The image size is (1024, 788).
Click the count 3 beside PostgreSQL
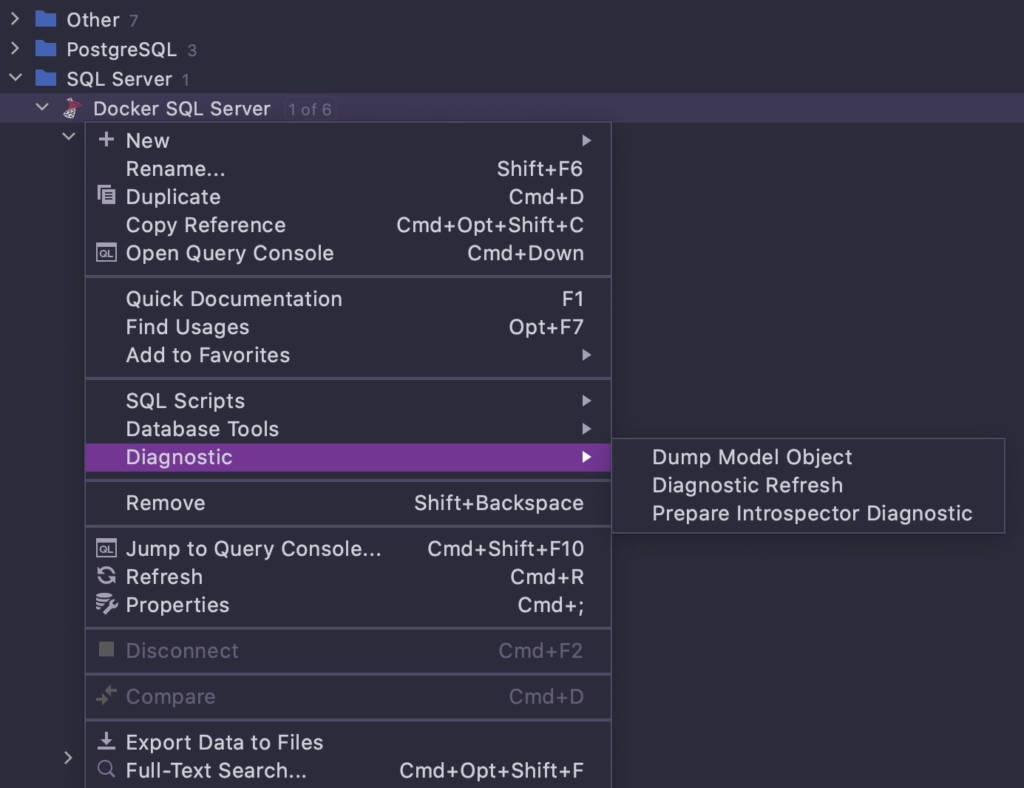192,50
